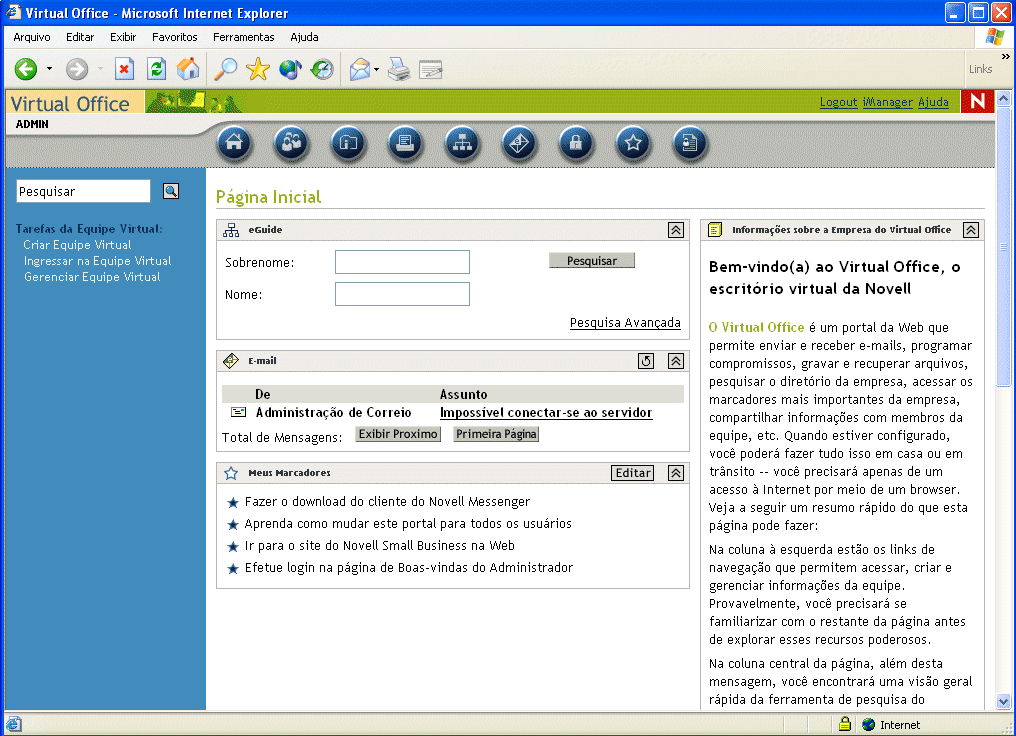Open the document round navigation icon
Viewport: 1016px width, 736px height.
coord(691,143)
